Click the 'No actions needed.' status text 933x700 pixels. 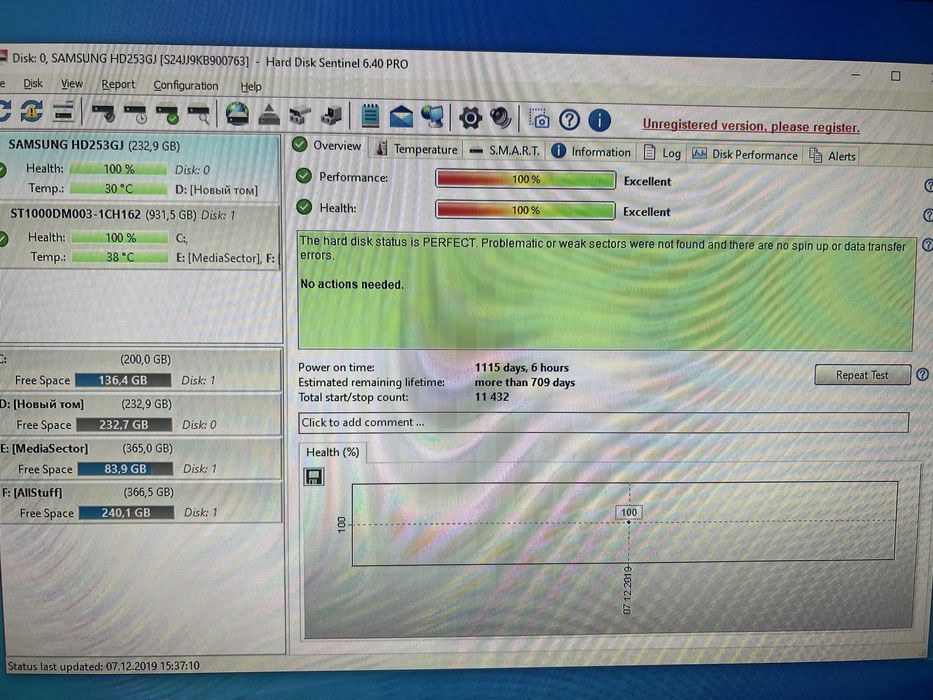click(x=352, y=285)
